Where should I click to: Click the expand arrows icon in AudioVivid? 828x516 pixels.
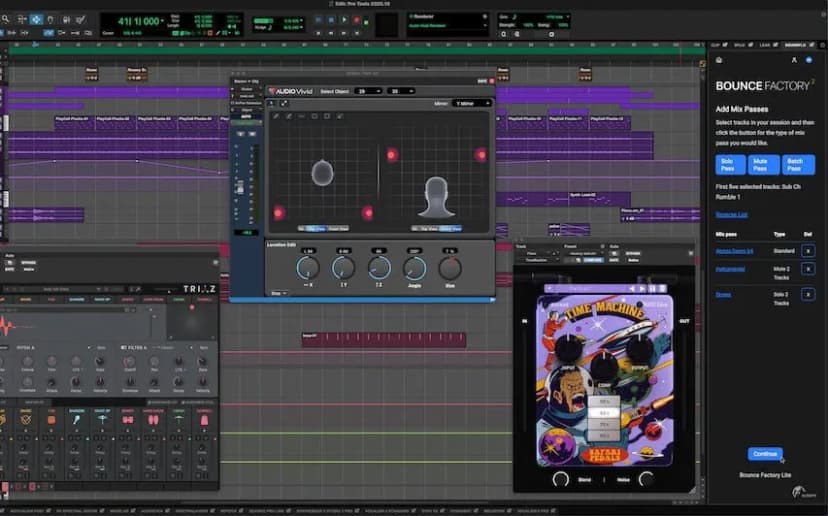pos(284,104)
